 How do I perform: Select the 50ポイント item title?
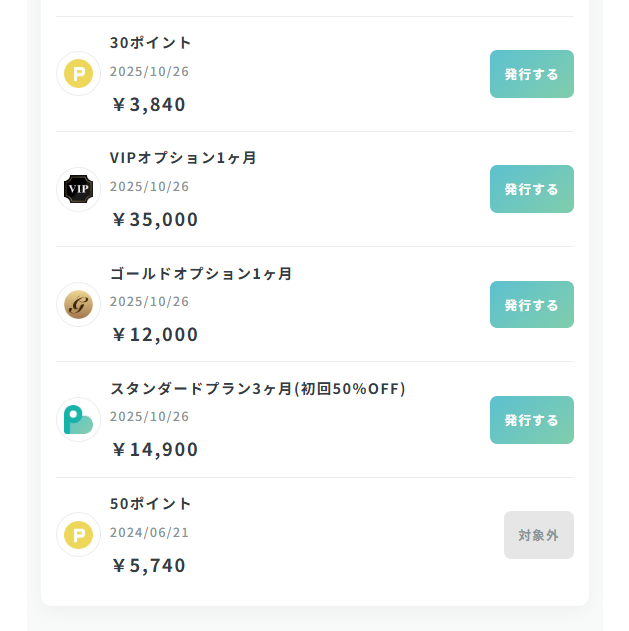tap(151, 504)
